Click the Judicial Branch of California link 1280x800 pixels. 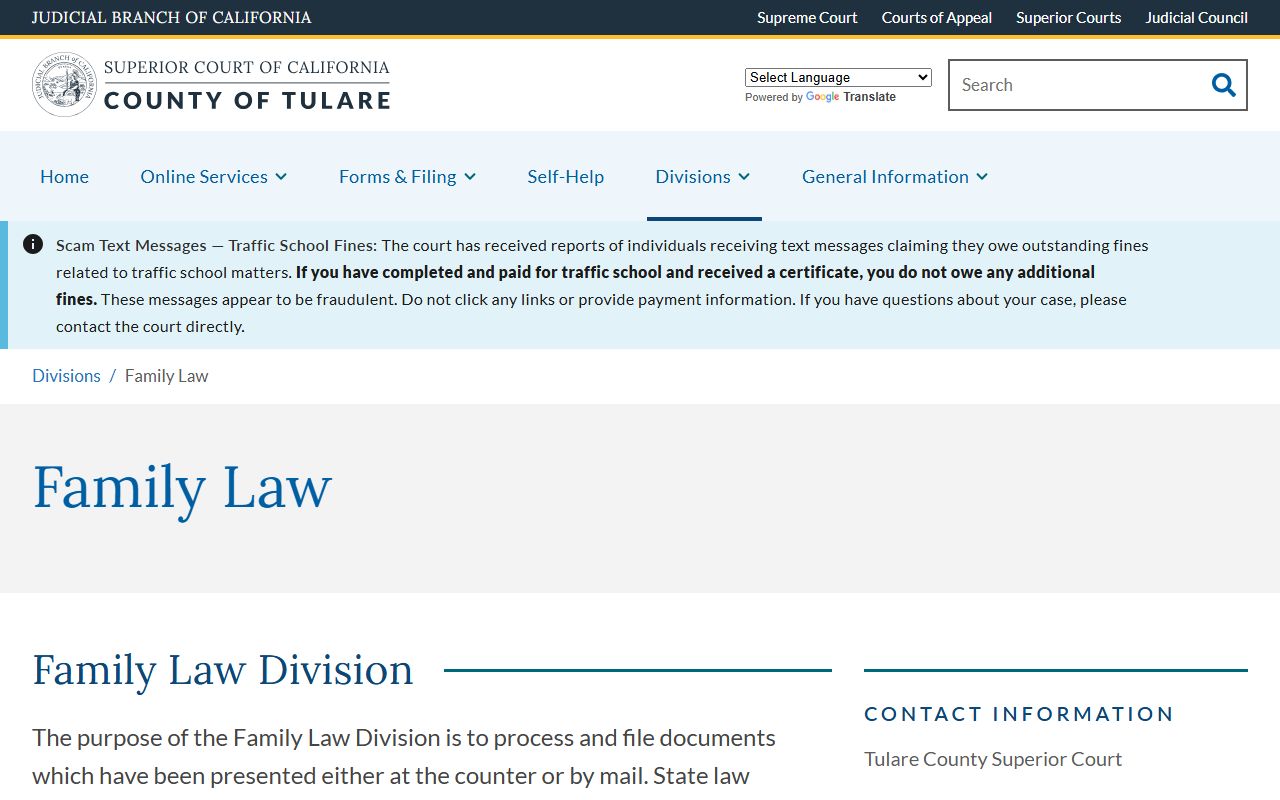click(171, 17)
